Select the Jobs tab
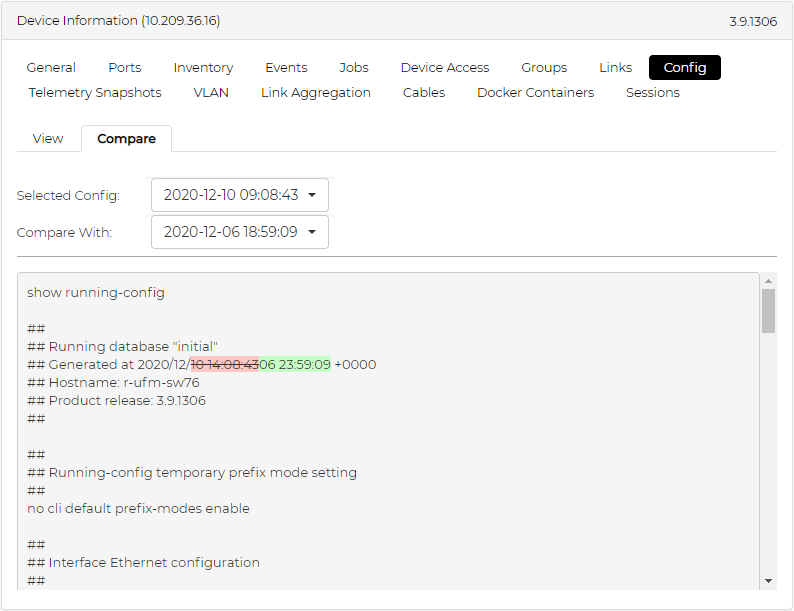The image size is (794, 611). click(354, 68)
